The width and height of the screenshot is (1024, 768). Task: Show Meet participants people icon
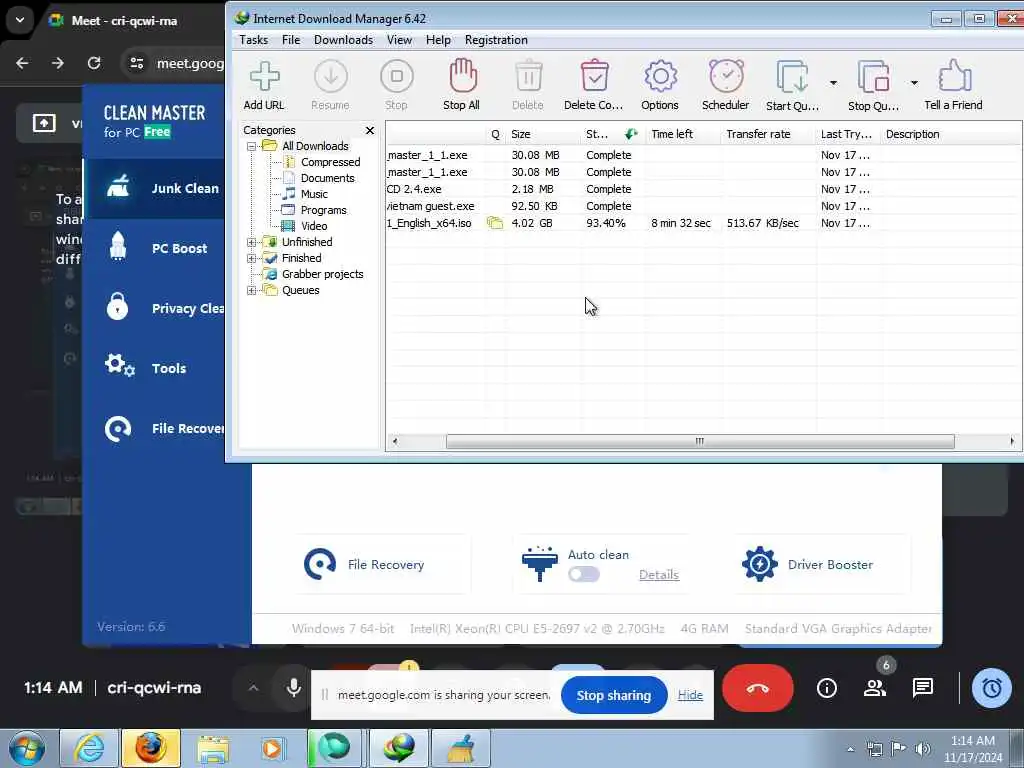pyautogui.click(x=874, y=688)
